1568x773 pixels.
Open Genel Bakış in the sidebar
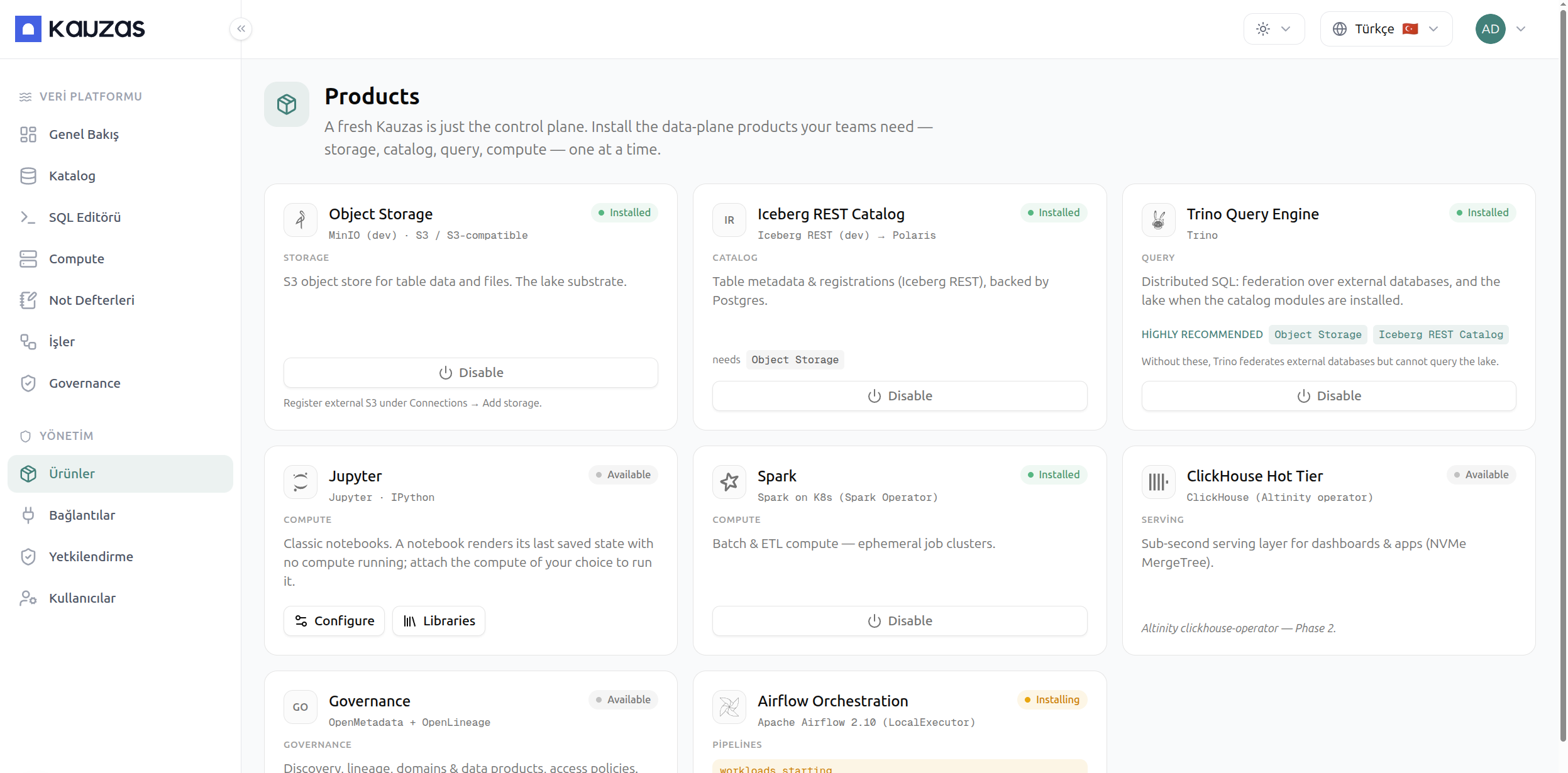pos(120,134)
